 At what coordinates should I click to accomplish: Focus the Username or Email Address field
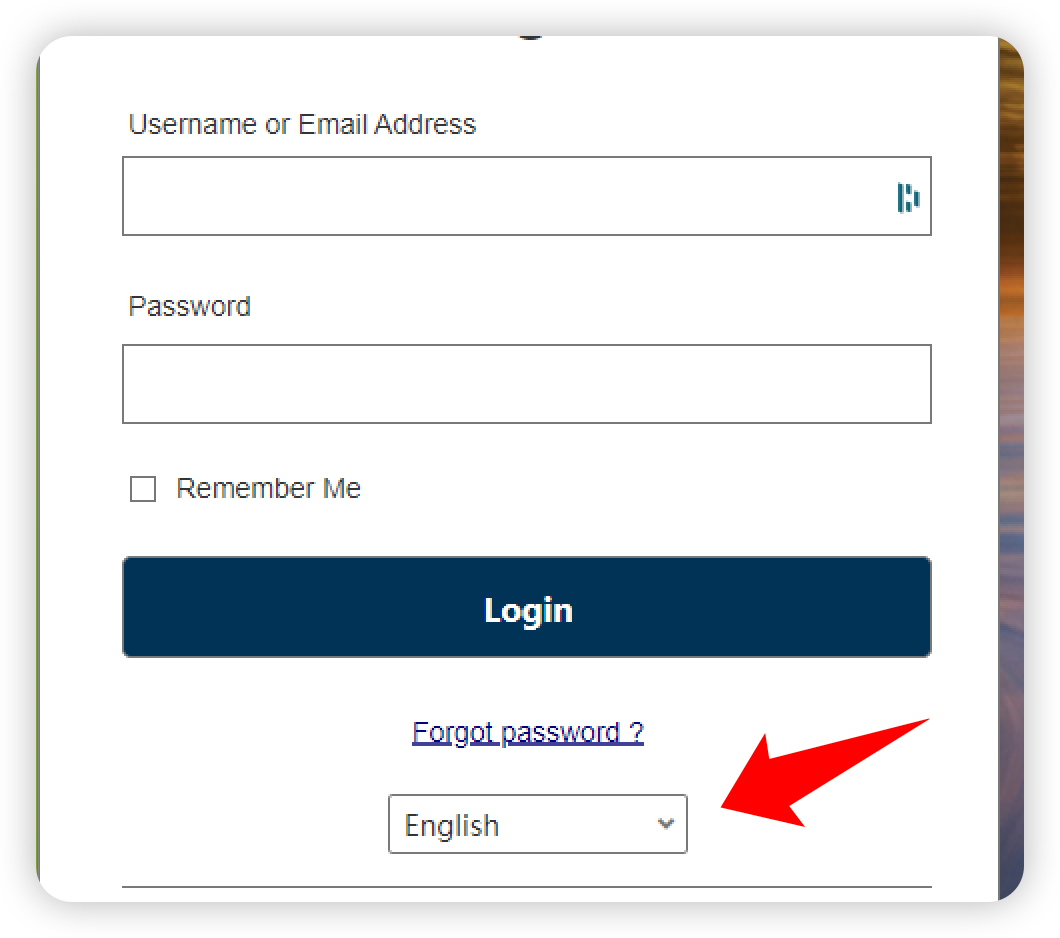pyautogui.click(x=500, y=196)
